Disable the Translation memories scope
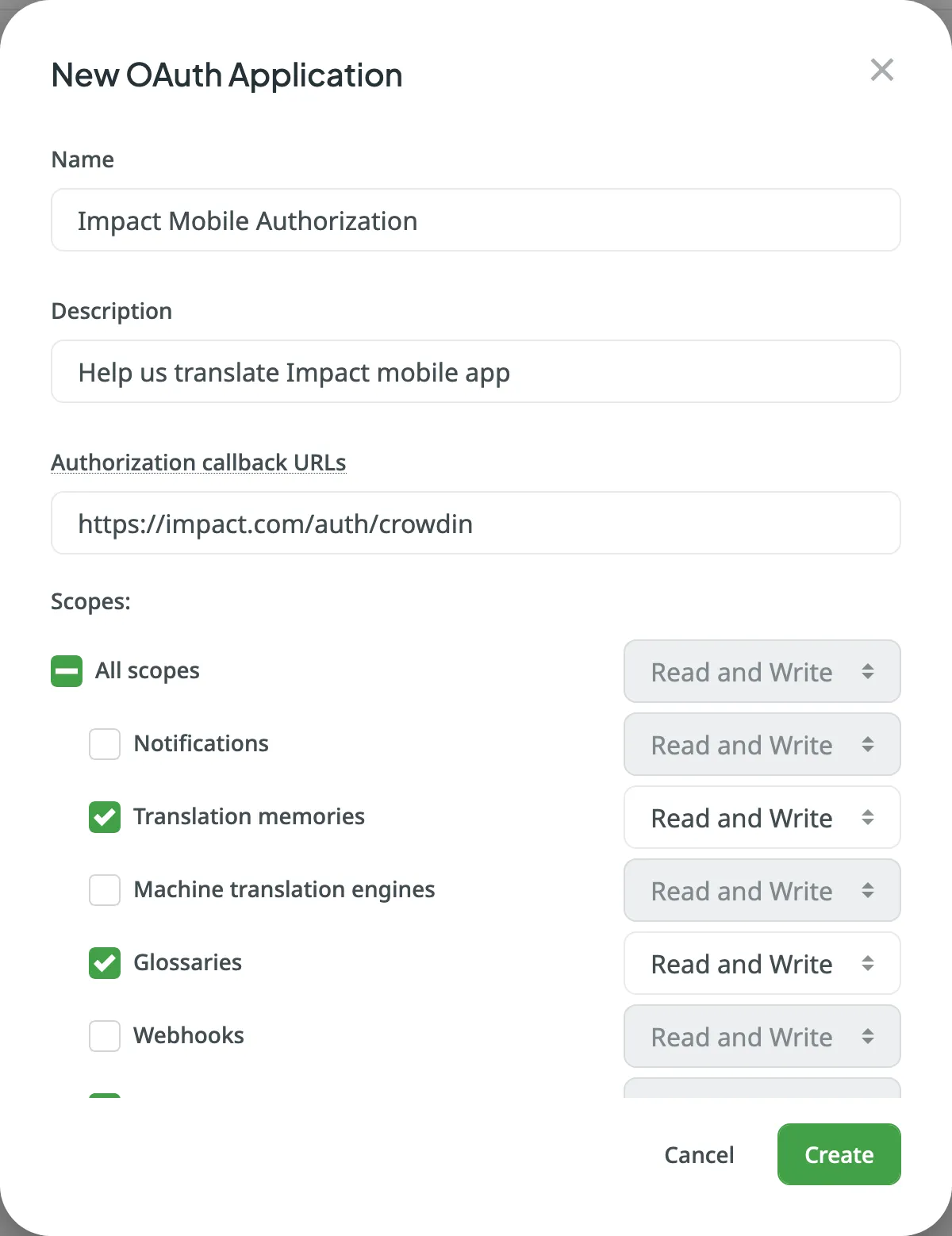Image resolution: width=952 pixels, height=1236 pixels. point(104,817)
